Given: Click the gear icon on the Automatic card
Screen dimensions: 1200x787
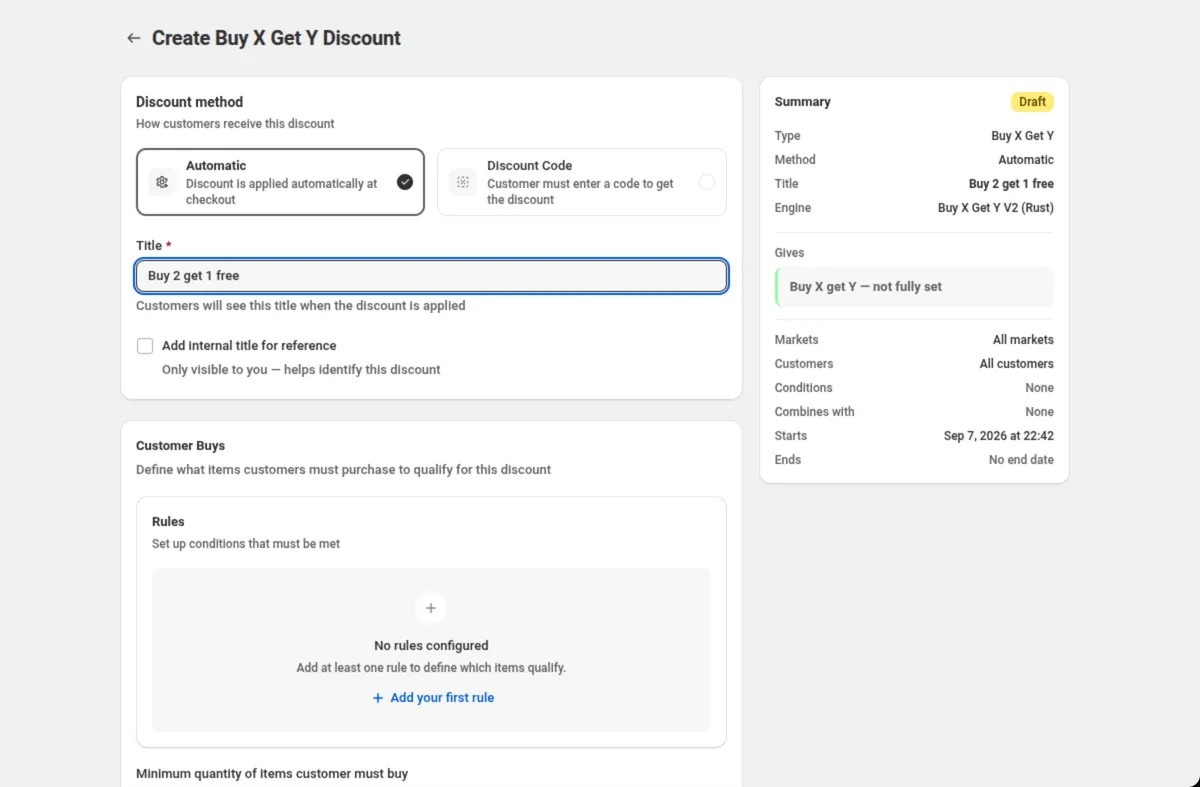Looking at the screenshot, I should click(x=162, y=182).
